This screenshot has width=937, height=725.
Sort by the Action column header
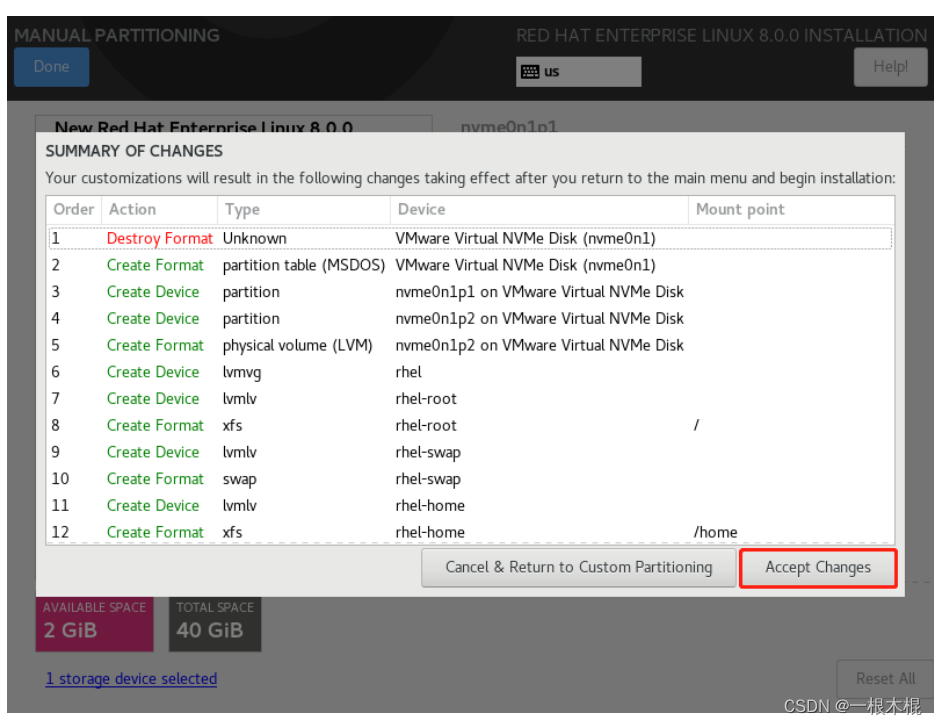[159, 209]
